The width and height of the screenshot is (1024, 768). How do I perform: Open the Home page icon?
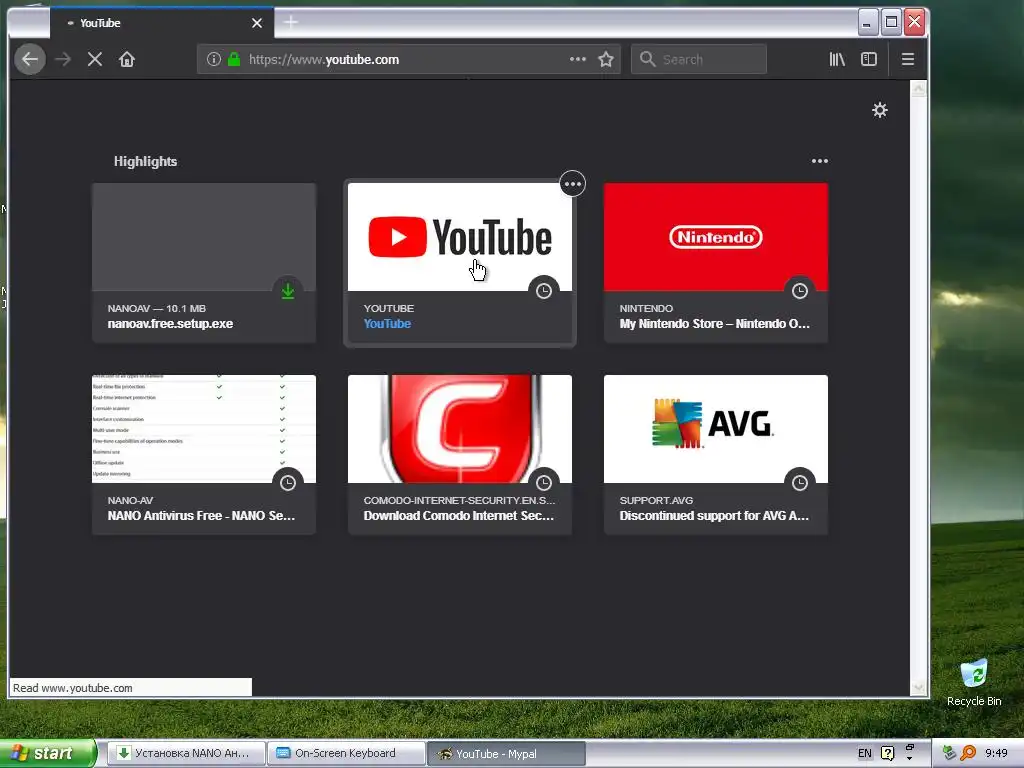127,59
